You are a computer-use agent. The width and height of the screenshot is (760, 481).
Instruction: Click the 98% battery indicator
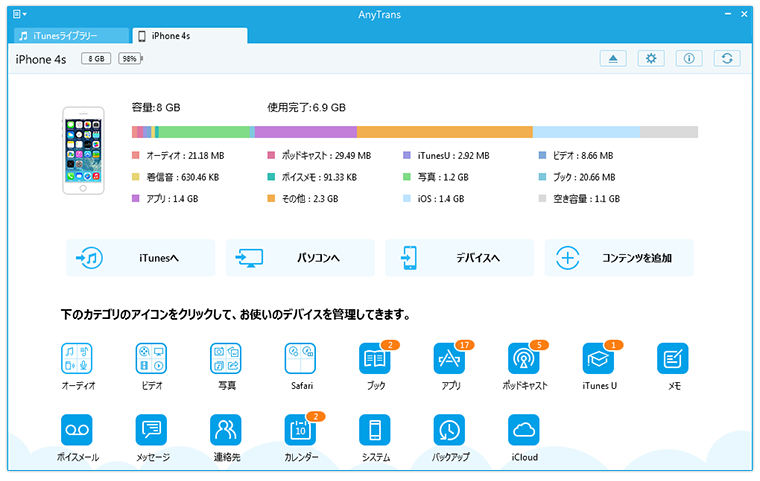click(x=130, y=59)
